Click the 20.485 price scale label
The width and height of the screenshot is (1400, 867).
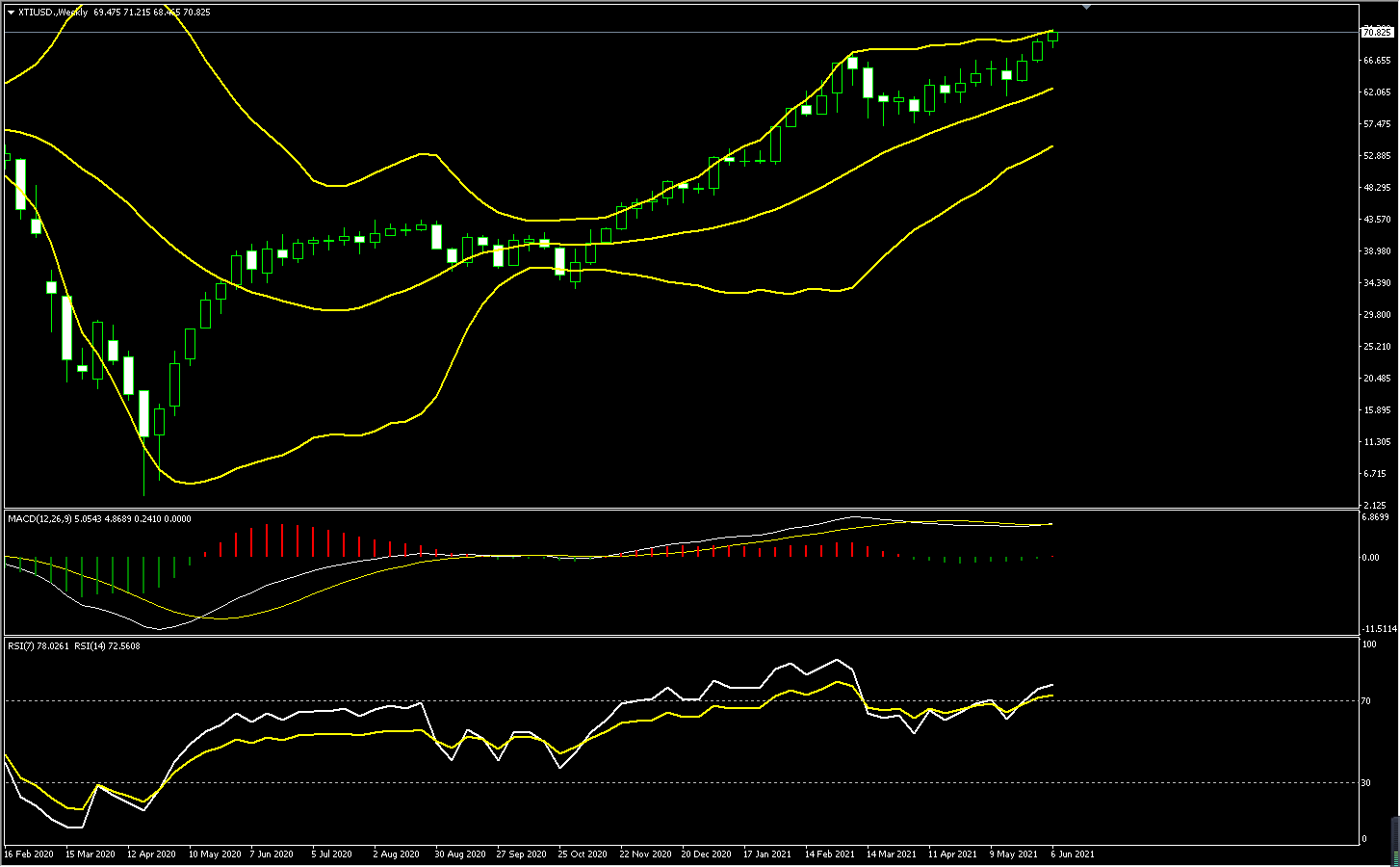[1377, 379]
